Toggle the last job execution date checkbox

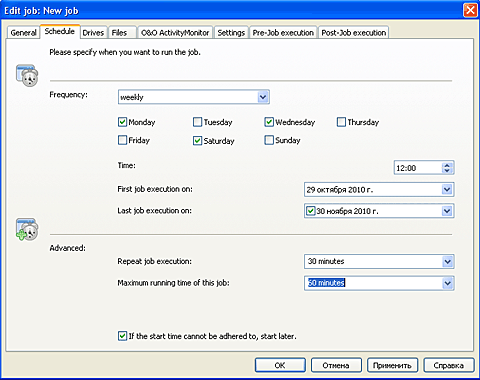click(x=311, y=211)
